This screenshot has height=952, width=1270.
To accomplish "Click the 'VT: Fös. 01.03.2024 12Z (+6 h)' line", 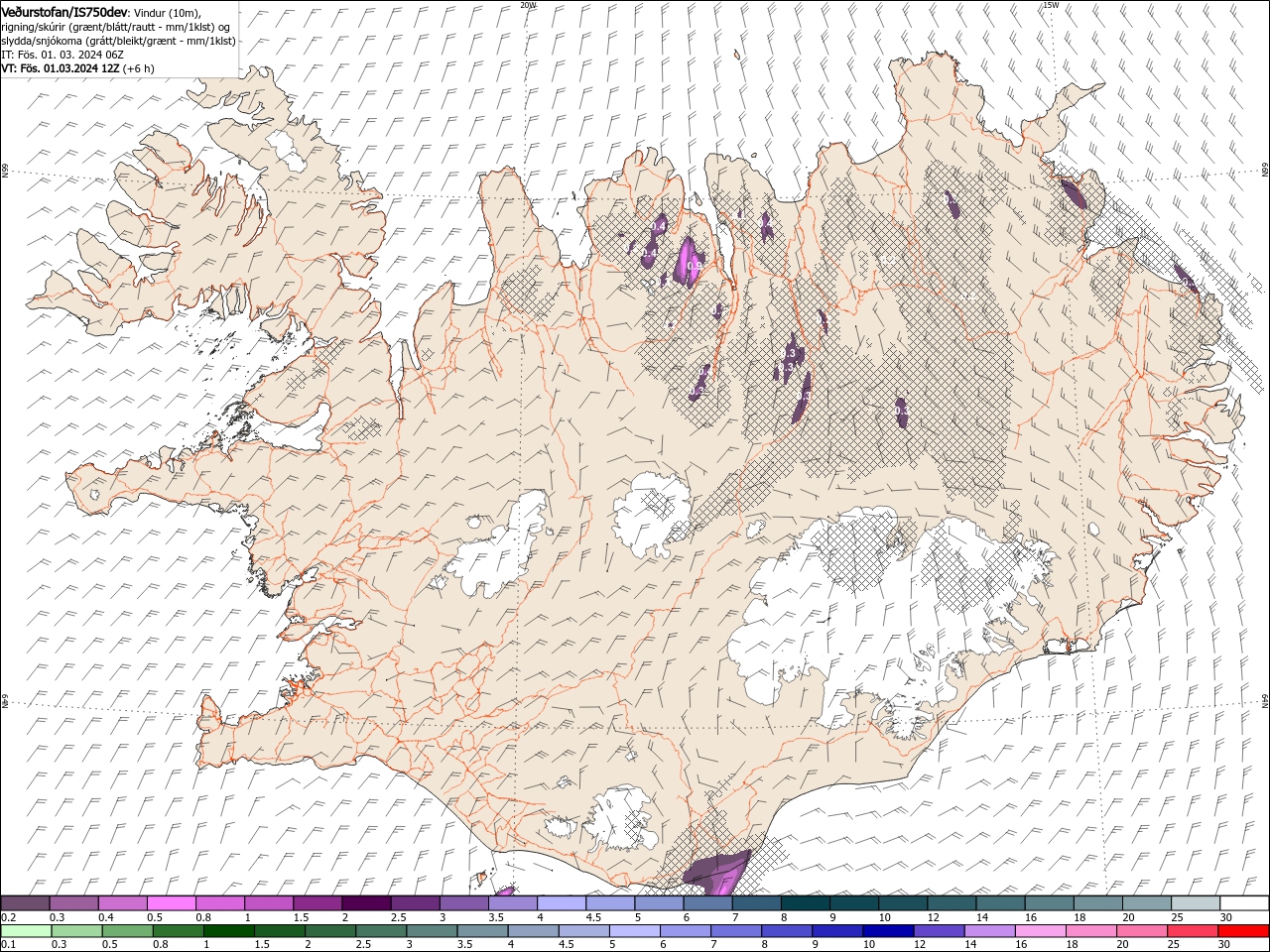I will (77, 68).
